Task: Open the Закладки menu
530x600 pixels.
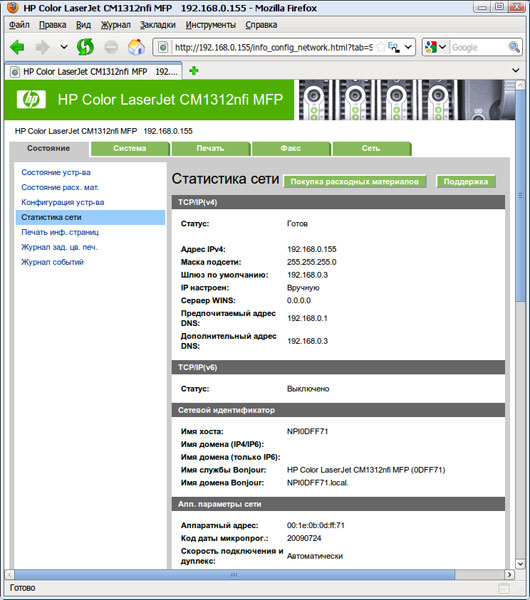Action: tap(158, 25)
